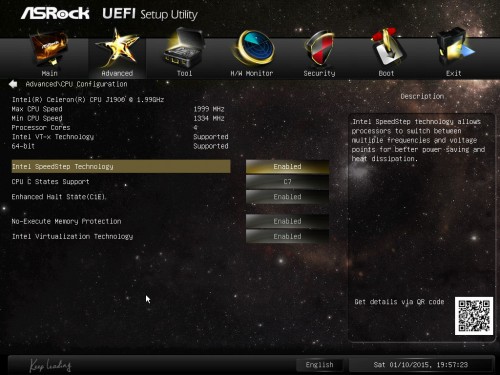
Task: Click the Advanced\CPU Configuration breadcrumb
Action: (x=77, y=84)
